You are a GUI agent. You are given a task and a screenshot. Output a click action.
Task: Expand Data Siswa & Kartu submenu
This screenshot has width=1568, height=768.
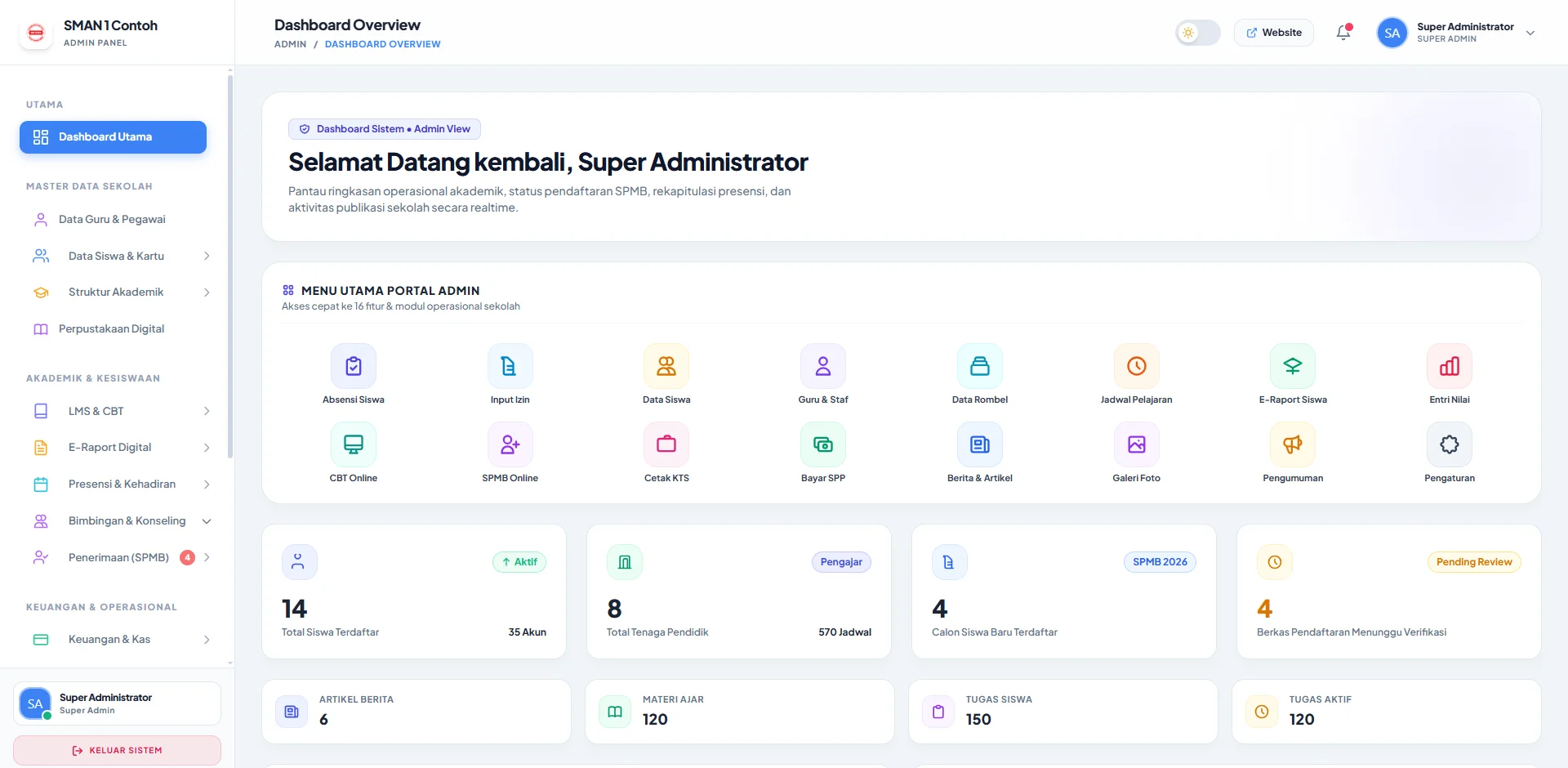click(x=121, y=256)
